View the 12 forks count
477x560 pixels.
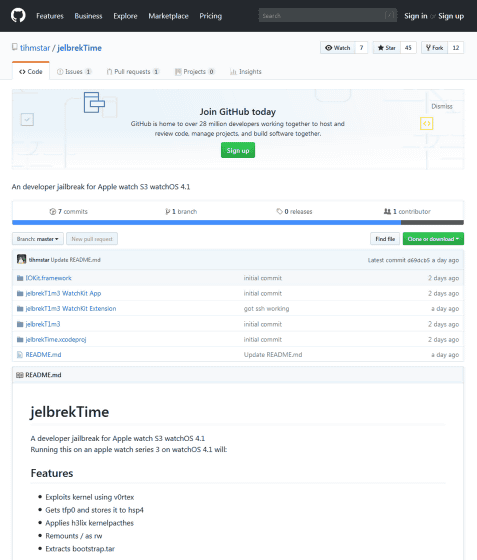(x=456, y=48)
